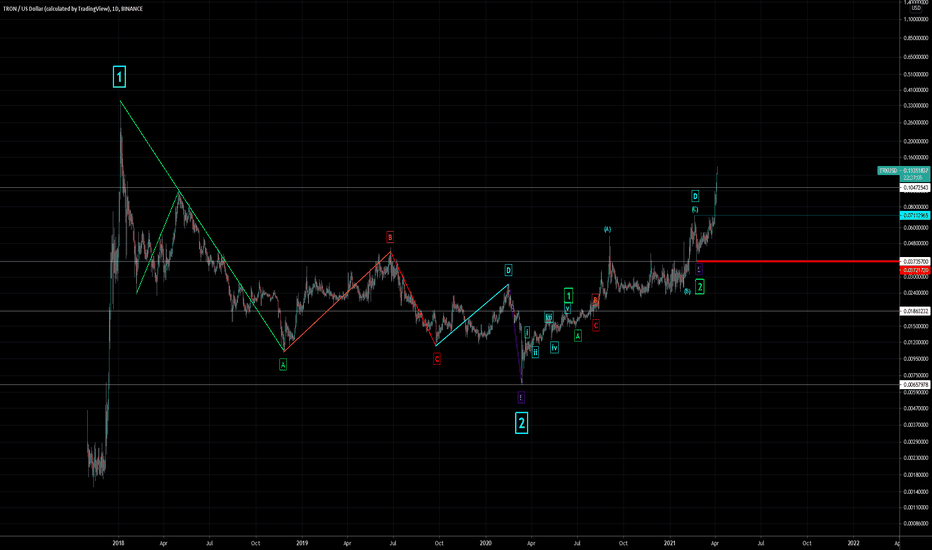Click the 0.00657978 price line label
Image resolution: width=932 pixels, height=550 pixels.
(x=915, y=385)
